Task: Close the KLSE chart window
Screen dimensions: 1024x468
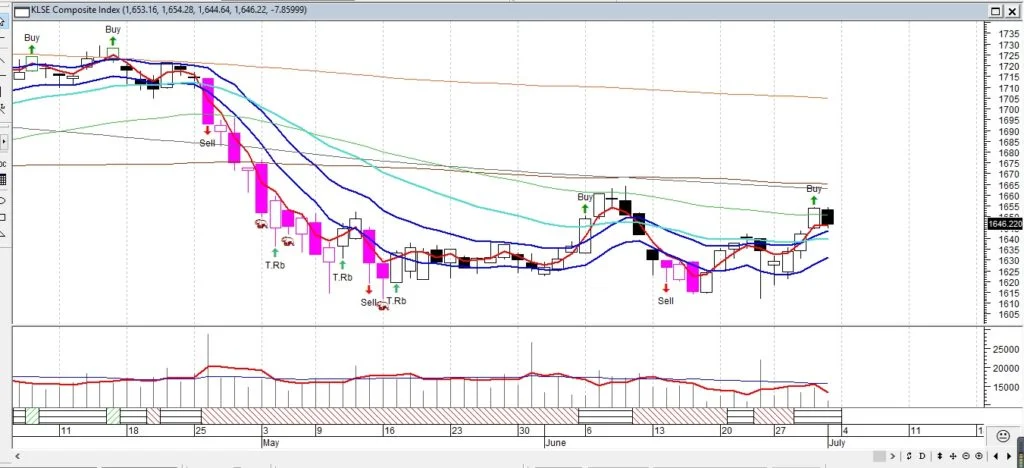Action: (1012, 11)
